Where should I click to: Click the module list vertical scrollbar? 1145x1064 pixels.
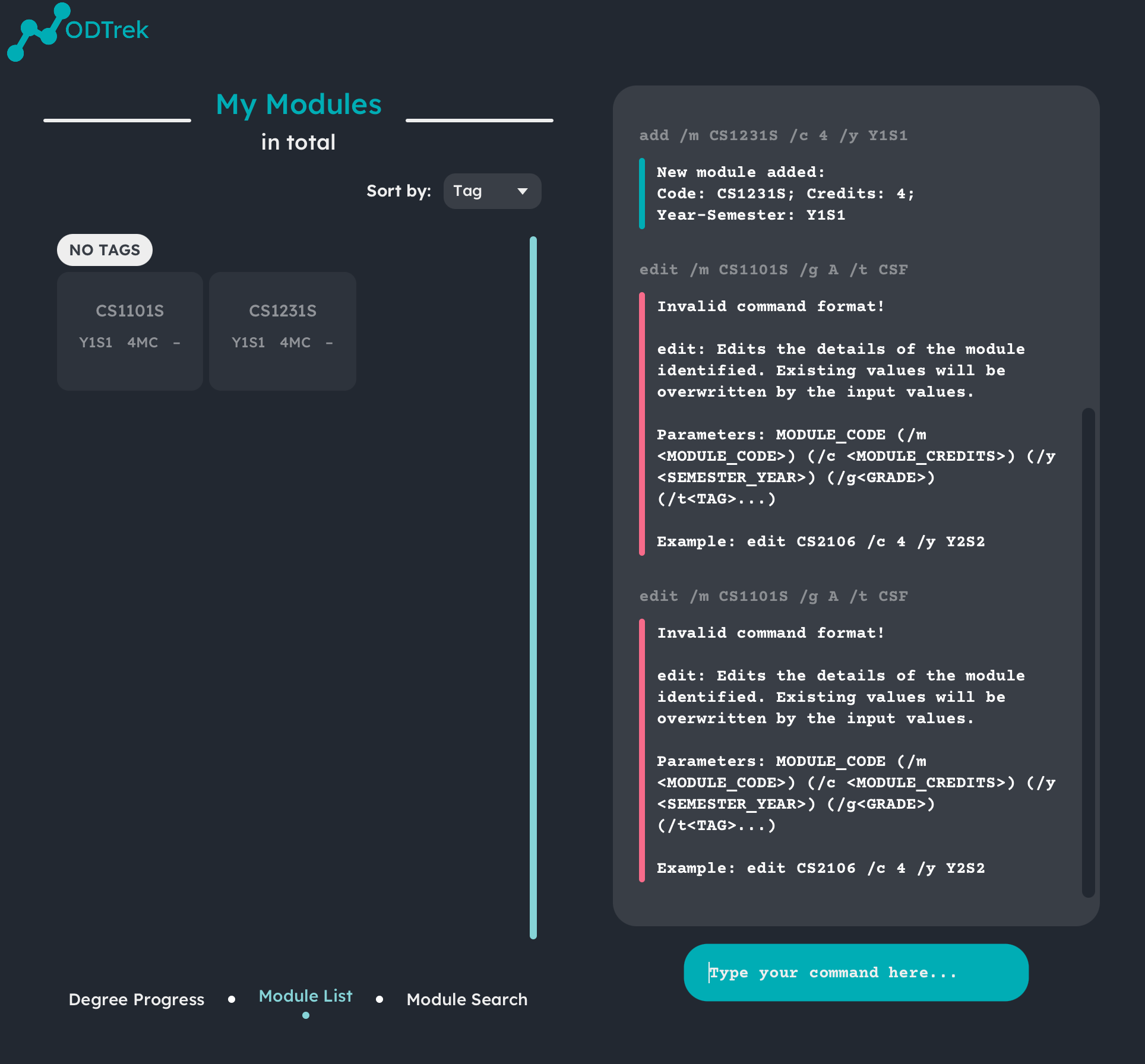pyautogui.click(x=533, y=587)
